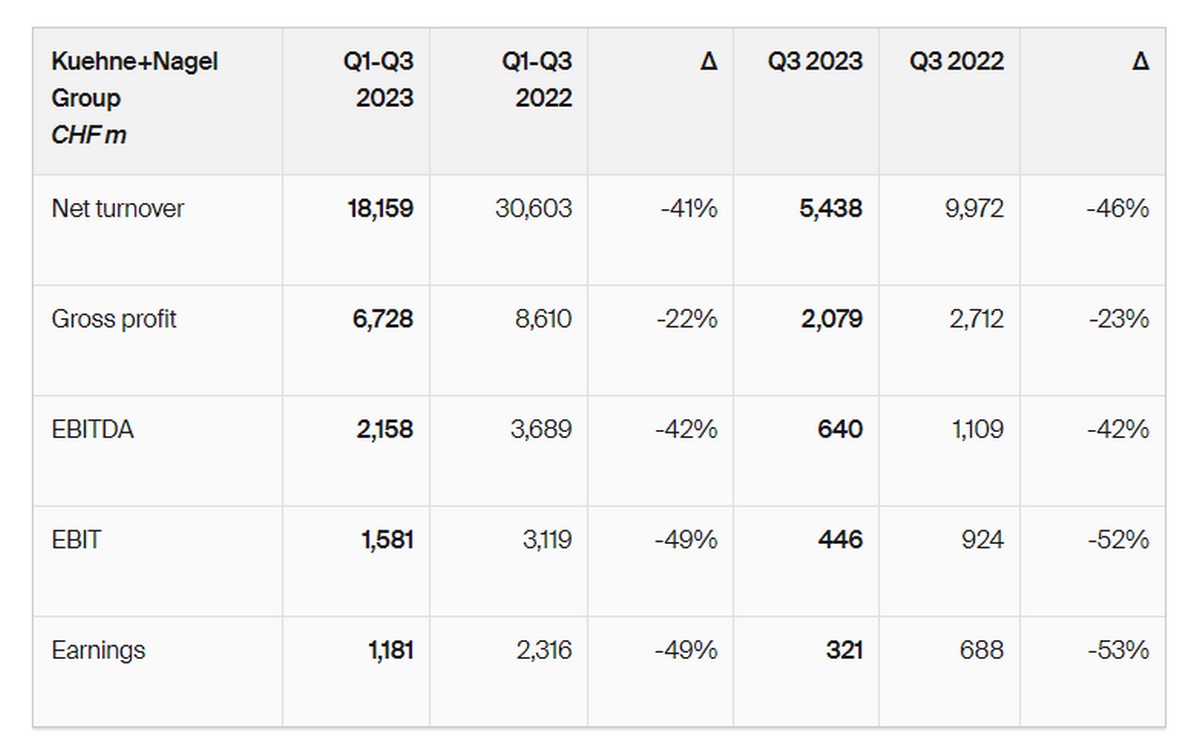Select the Q1-Q3 2022 column header
This screenshot has width=1200, height=750.
click(x=538, y=80)
